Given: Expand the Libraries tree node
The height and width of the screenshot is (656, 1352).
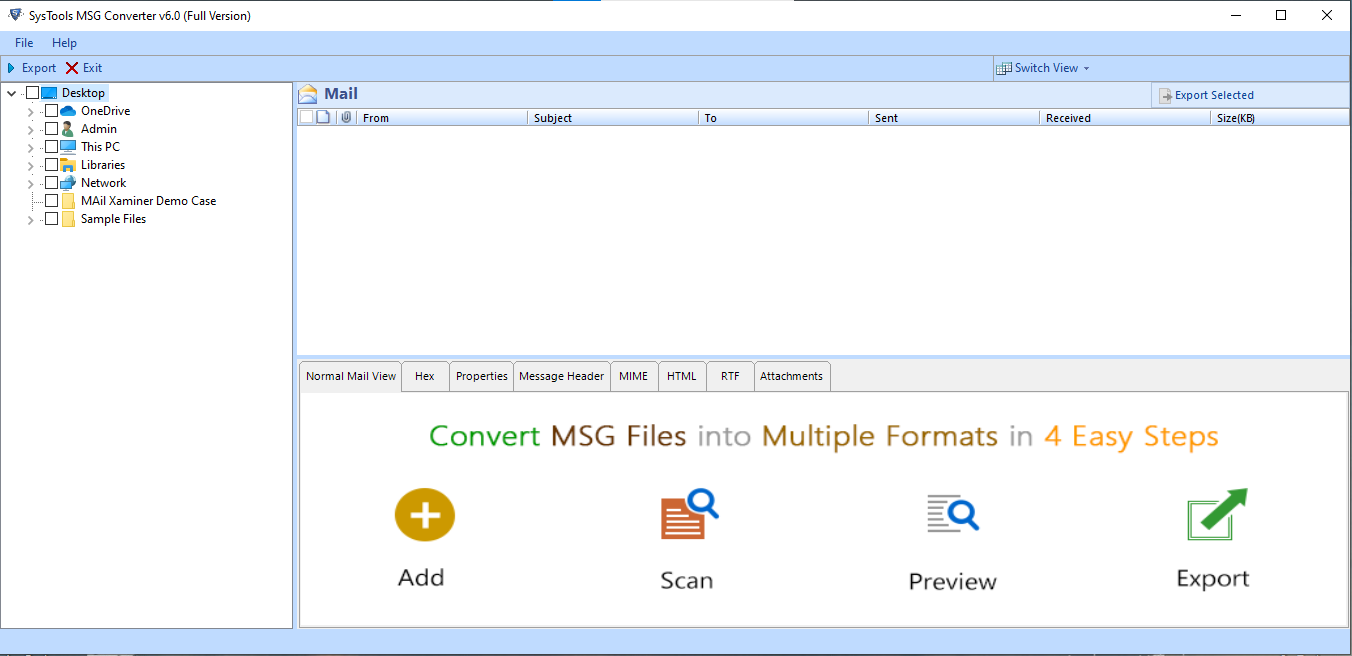Looking at the screenshot, I should pos(31,165).
